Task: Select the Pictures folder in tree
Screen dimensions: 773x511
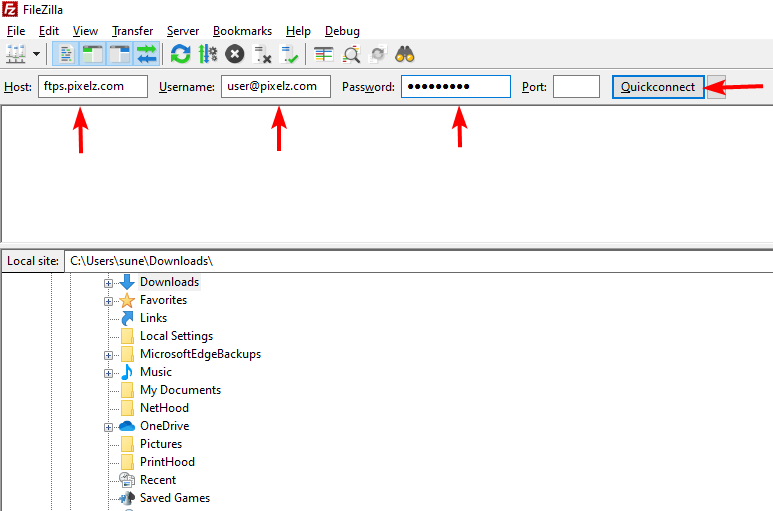Action: point(161,444)
